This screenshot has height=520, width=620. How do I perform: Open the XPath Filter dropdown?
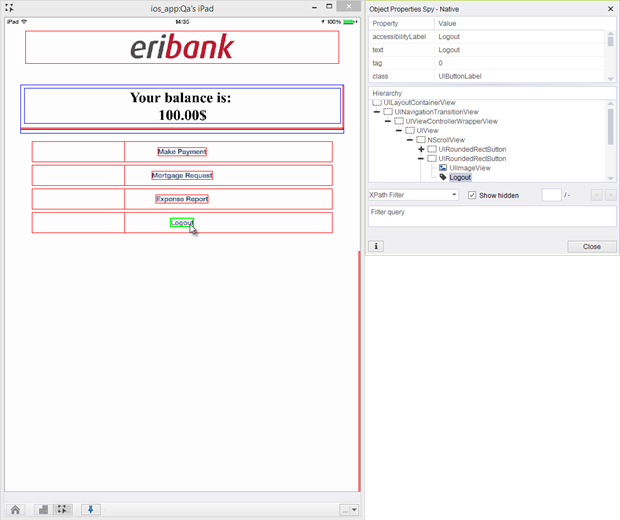point(414,195)
